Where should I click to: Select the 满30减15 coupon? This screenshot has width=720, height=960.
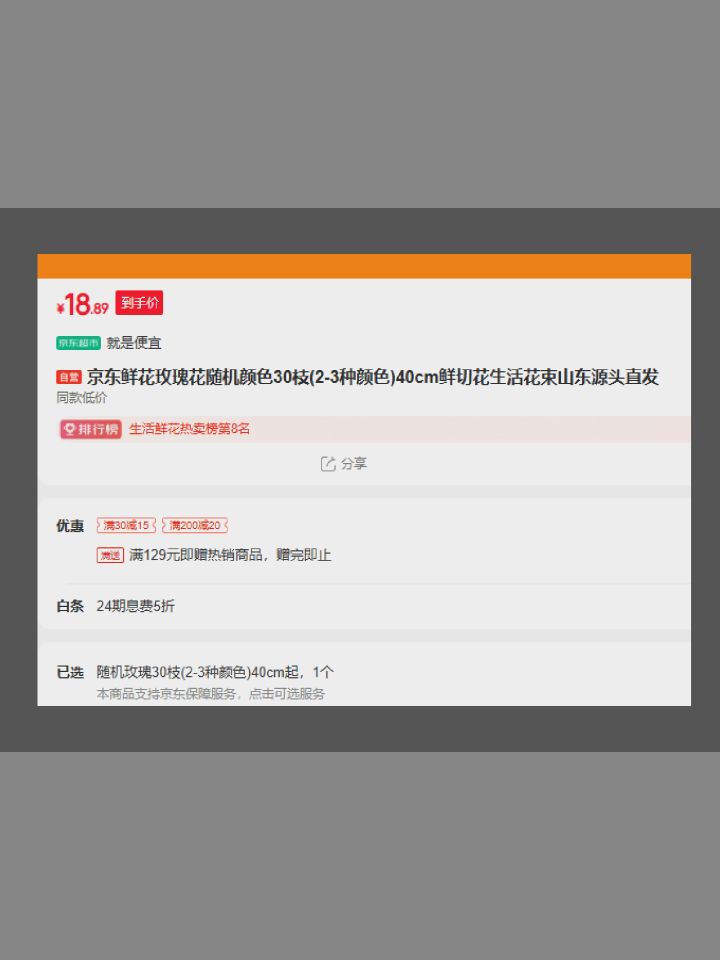126,525
